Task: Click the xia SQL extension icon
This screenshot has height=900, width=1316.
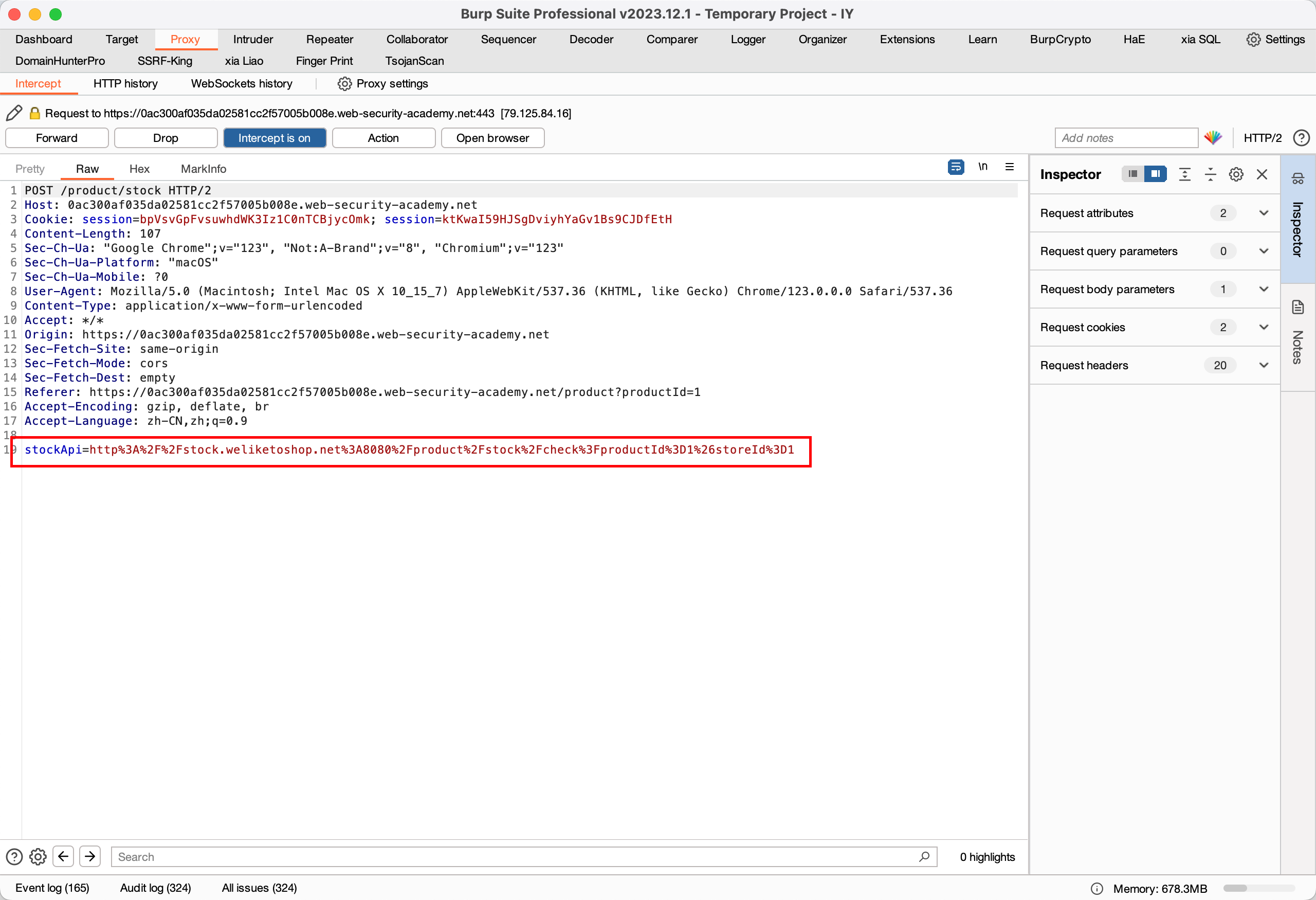Action: [1200, 39]
